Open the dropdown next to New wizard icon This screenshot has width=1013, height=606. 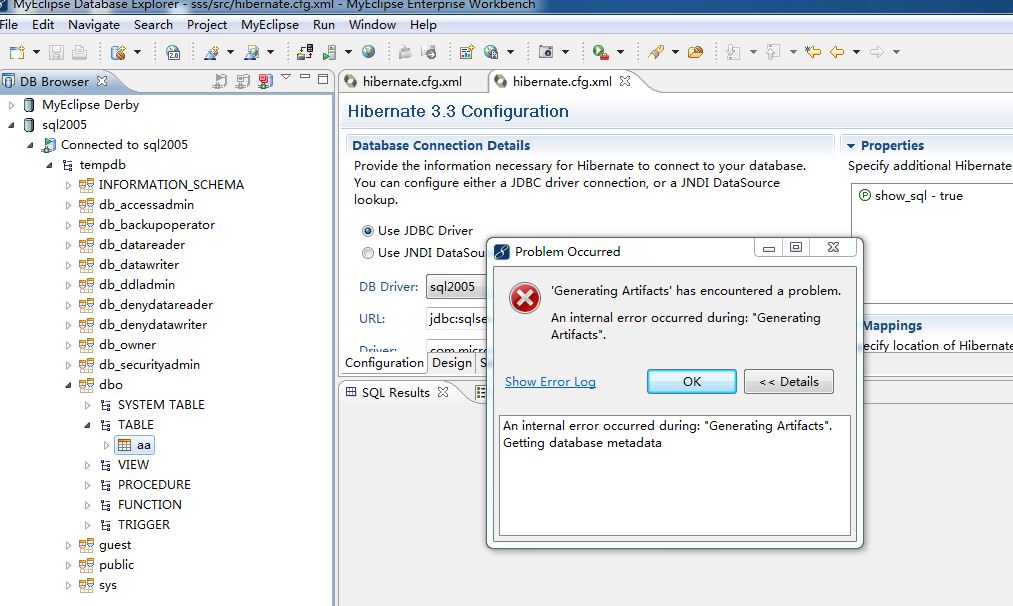36,52
